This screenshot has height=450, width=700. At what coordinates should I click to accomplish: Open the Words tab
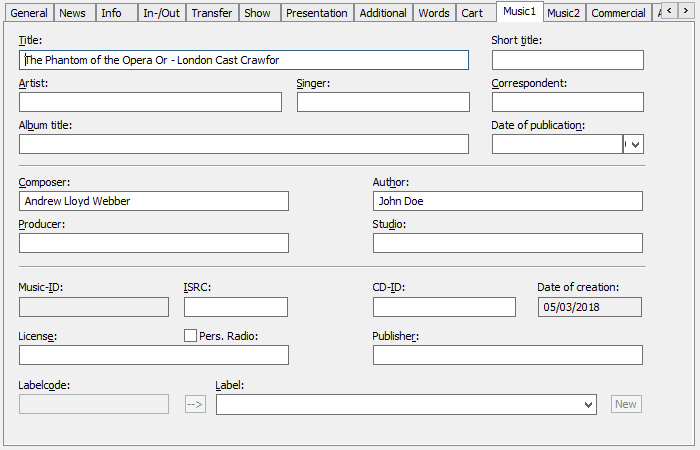pos(433,13)
